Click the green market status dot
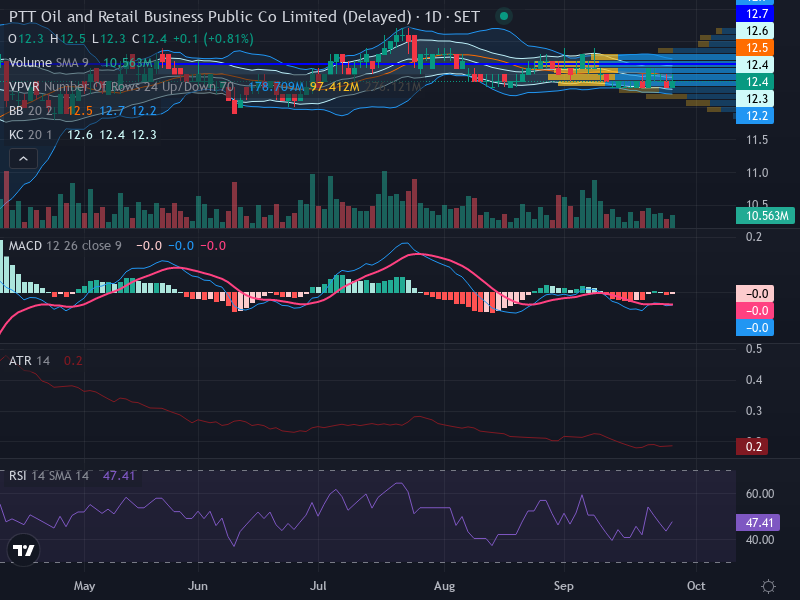The image size is (800, 600). (x=504, y=16)
